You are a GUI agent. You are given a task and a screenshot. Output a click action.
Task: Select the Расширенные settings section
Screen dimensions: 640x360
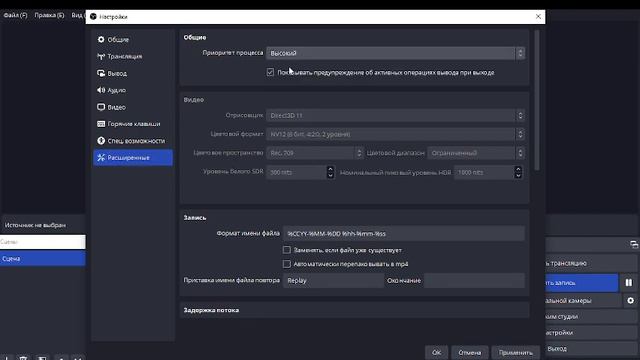[x=133, y=158]
